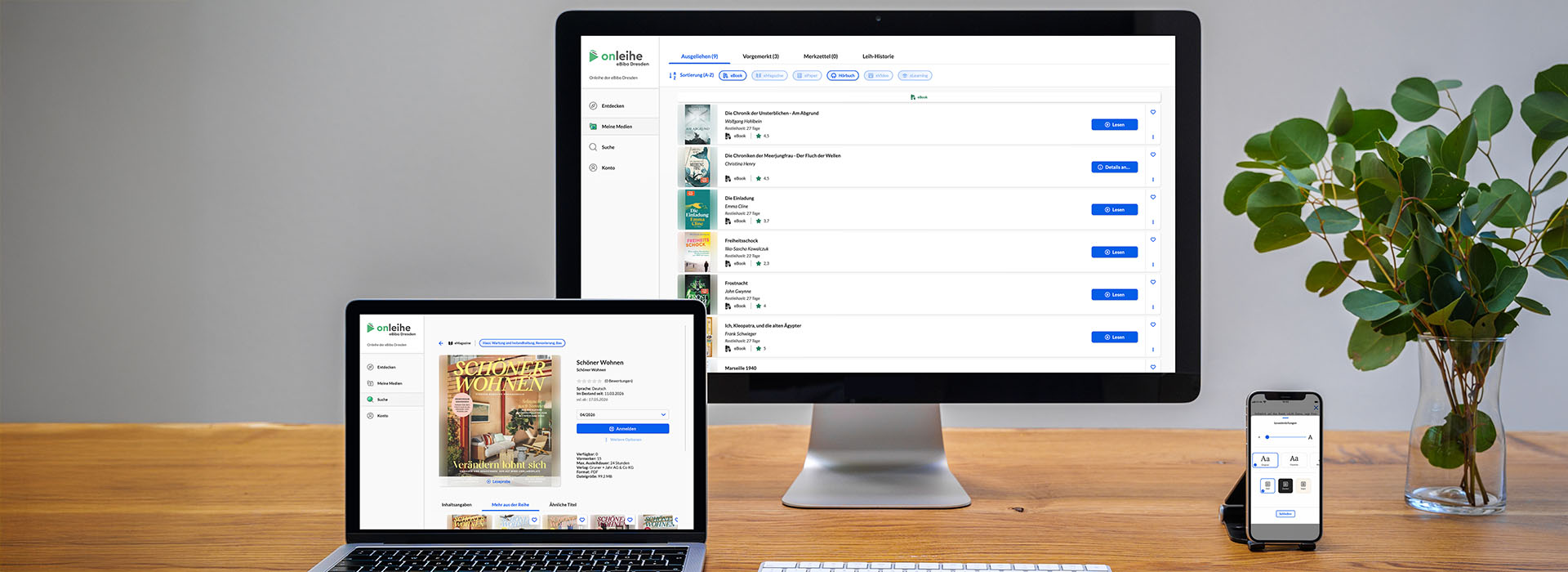
Task: Select the sepia theme swatch on the phone
Action: tap(1303, 485)
